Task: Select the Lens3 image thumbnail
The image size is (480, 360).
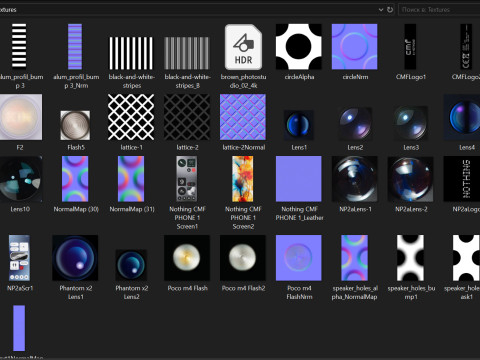Action: click(x=411, y=123)
